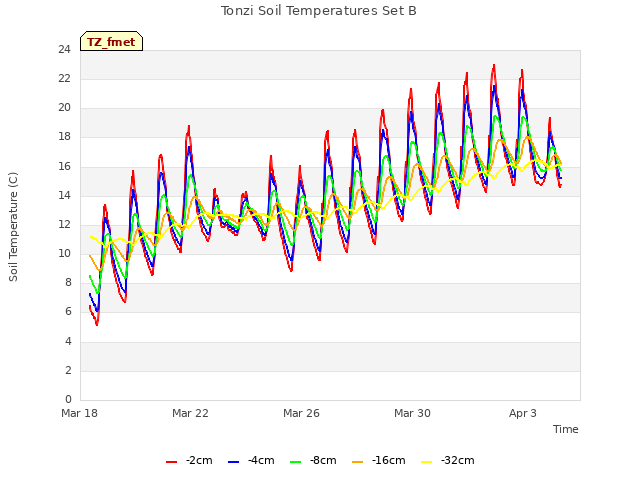Screen dimensions: 640x480
Task: Toggle the -16cm series legend entry
Action: tap(378, 461)
